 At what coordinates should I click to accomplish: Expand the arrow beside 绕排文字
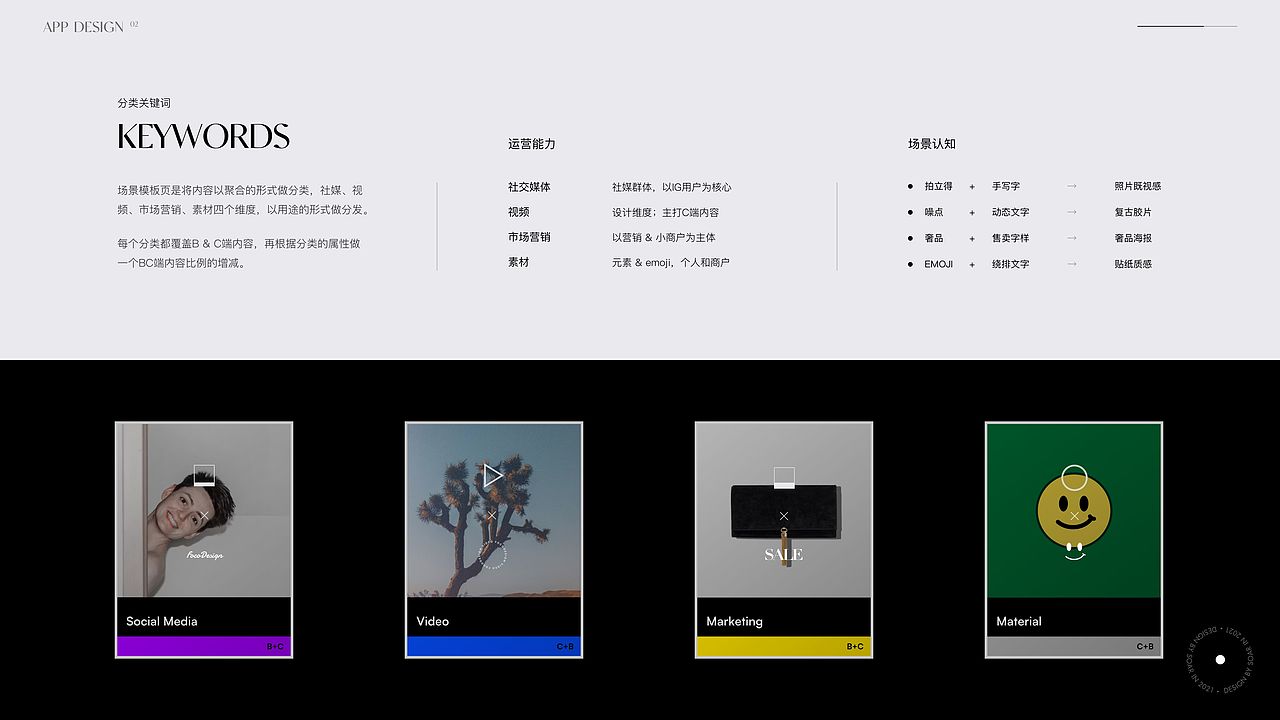click(1073, 264)
